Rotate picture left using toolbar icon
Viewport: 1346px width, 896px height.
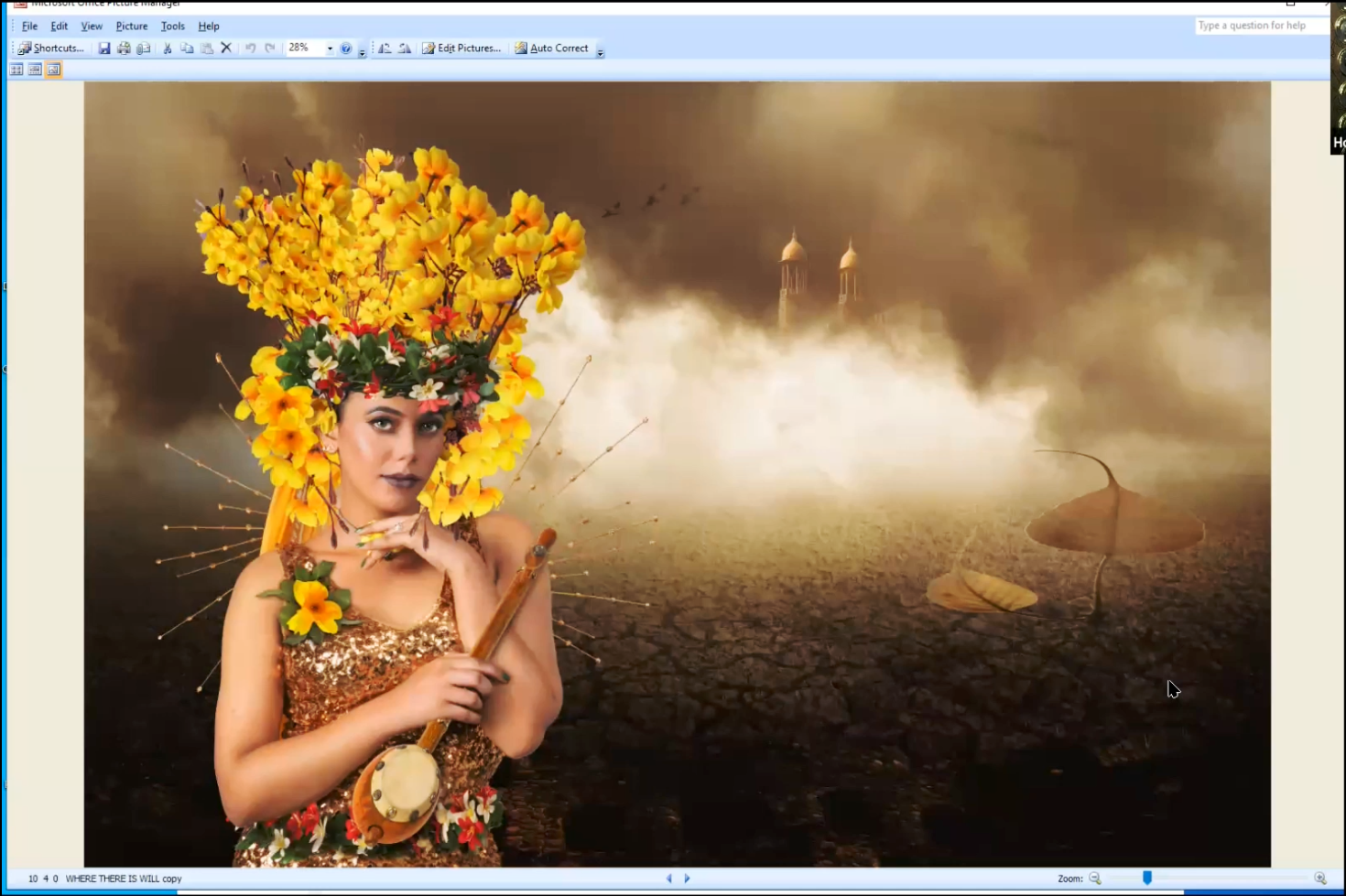[x=385, y=49]
